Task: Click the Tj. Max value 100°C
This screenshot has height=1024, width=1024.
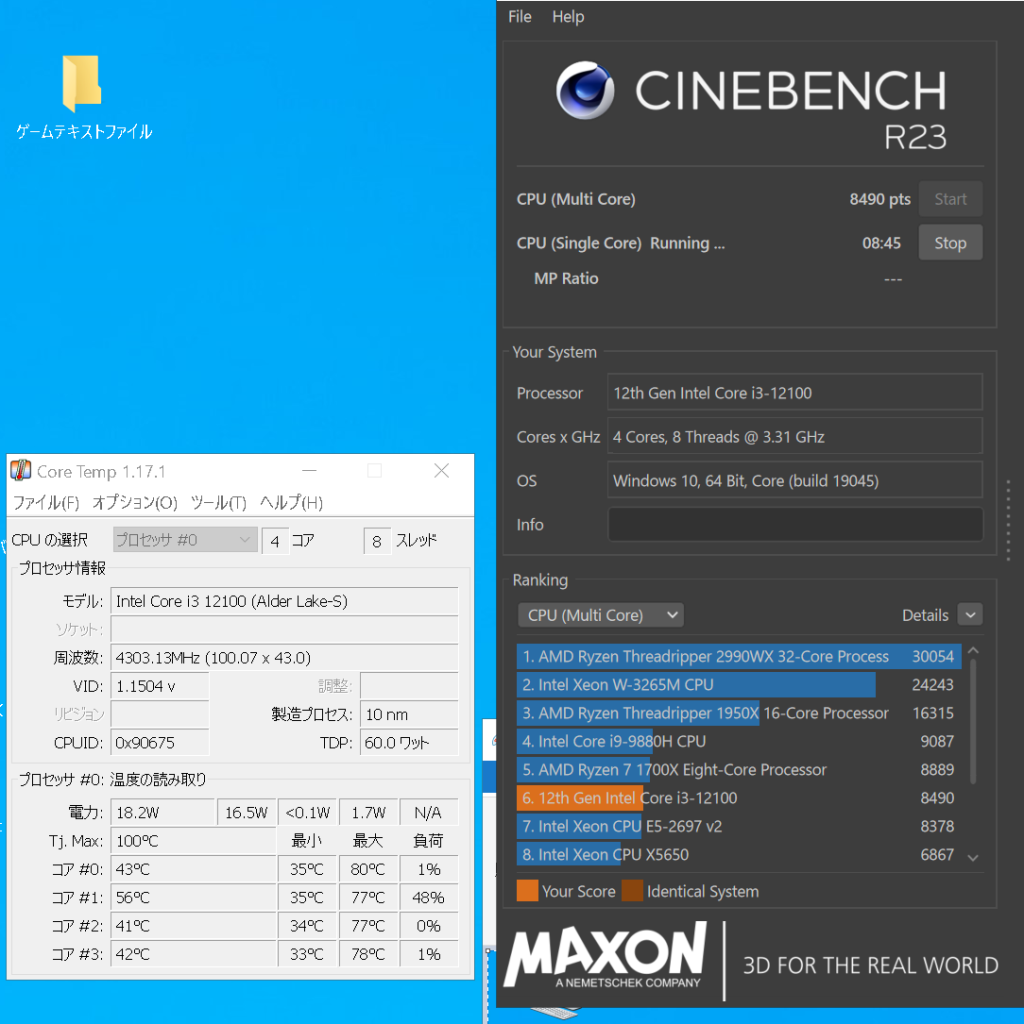Action: (x=193, y=840)
